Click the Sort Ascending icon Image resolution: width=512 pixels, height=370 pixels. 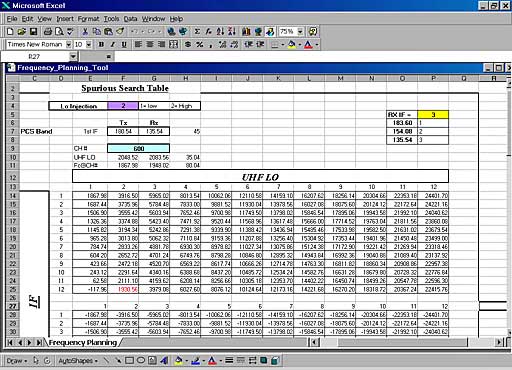[220, 32]
